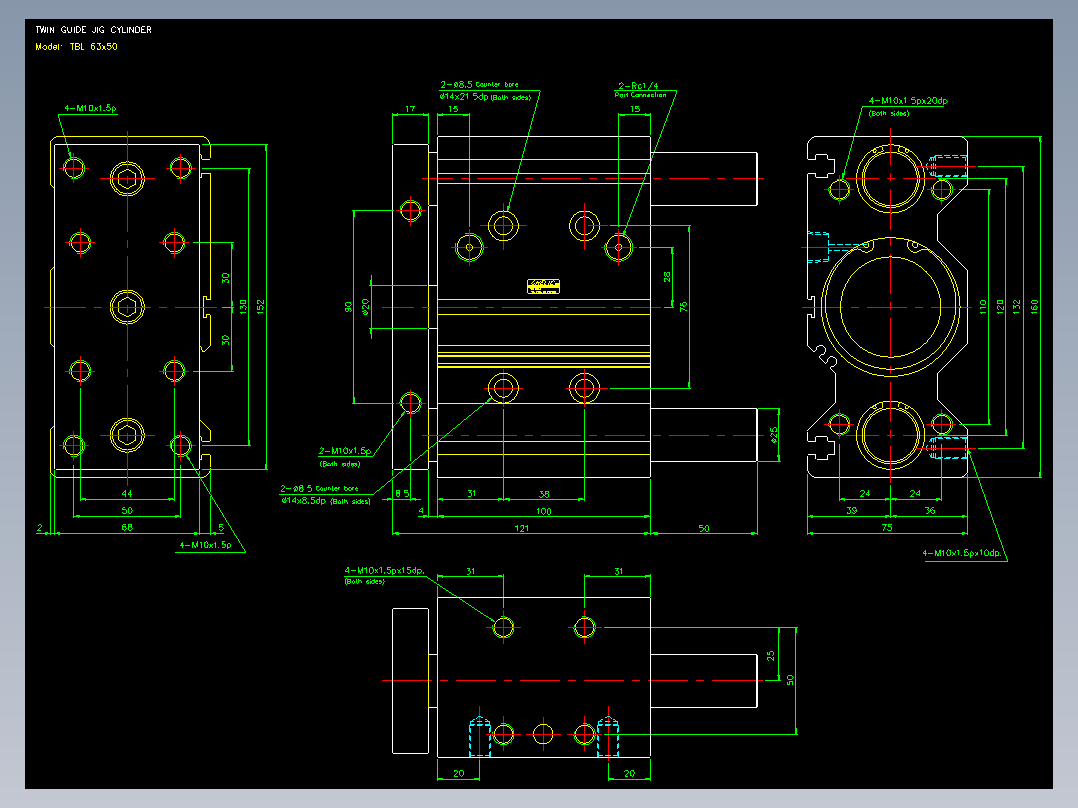1078x808 pixels.
Task: Select the "76" vertical dimension
Action: [683, 307]
